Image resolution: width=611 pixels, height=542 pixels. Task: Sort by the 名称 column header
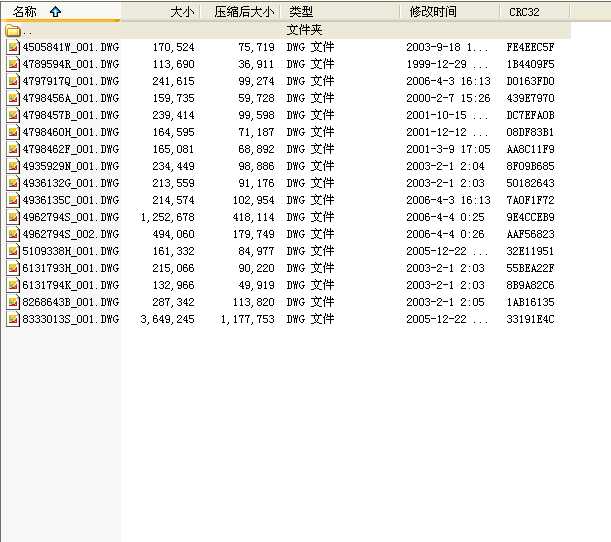click(x=61, y=11)
